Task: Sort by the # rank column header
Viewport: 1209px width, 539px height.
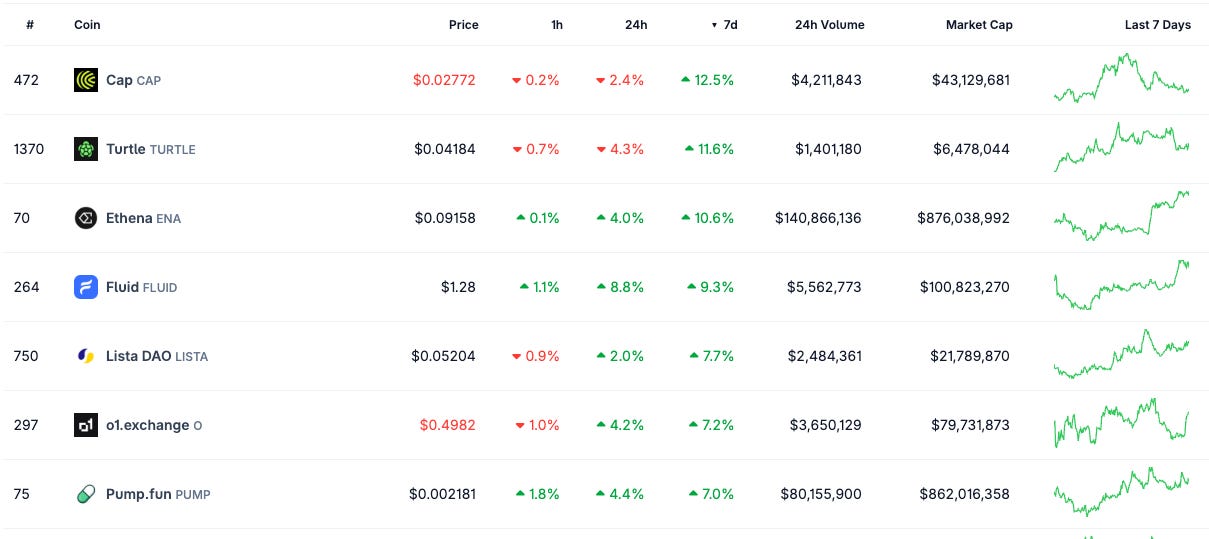Action: 30,25
